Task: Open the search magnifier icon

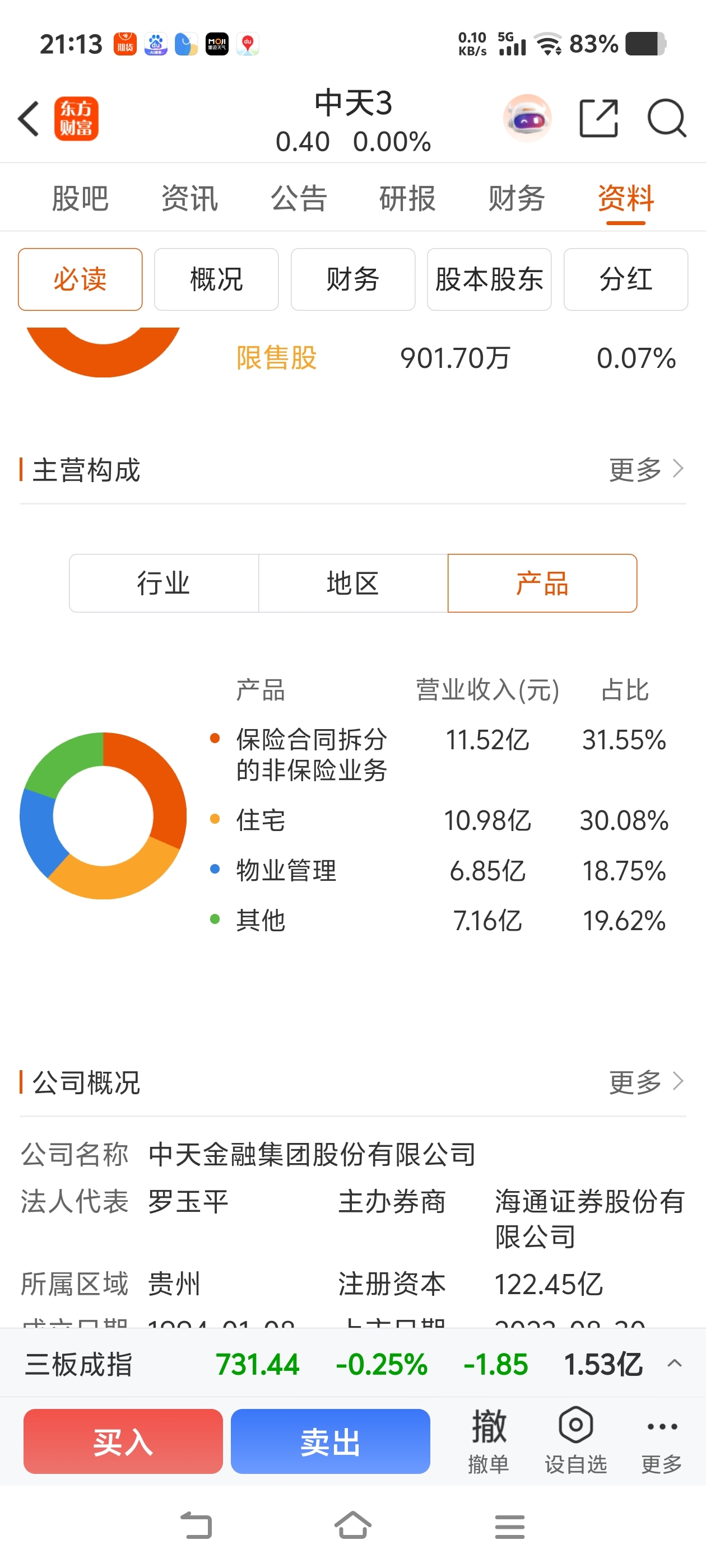Action: pos(666,119)
